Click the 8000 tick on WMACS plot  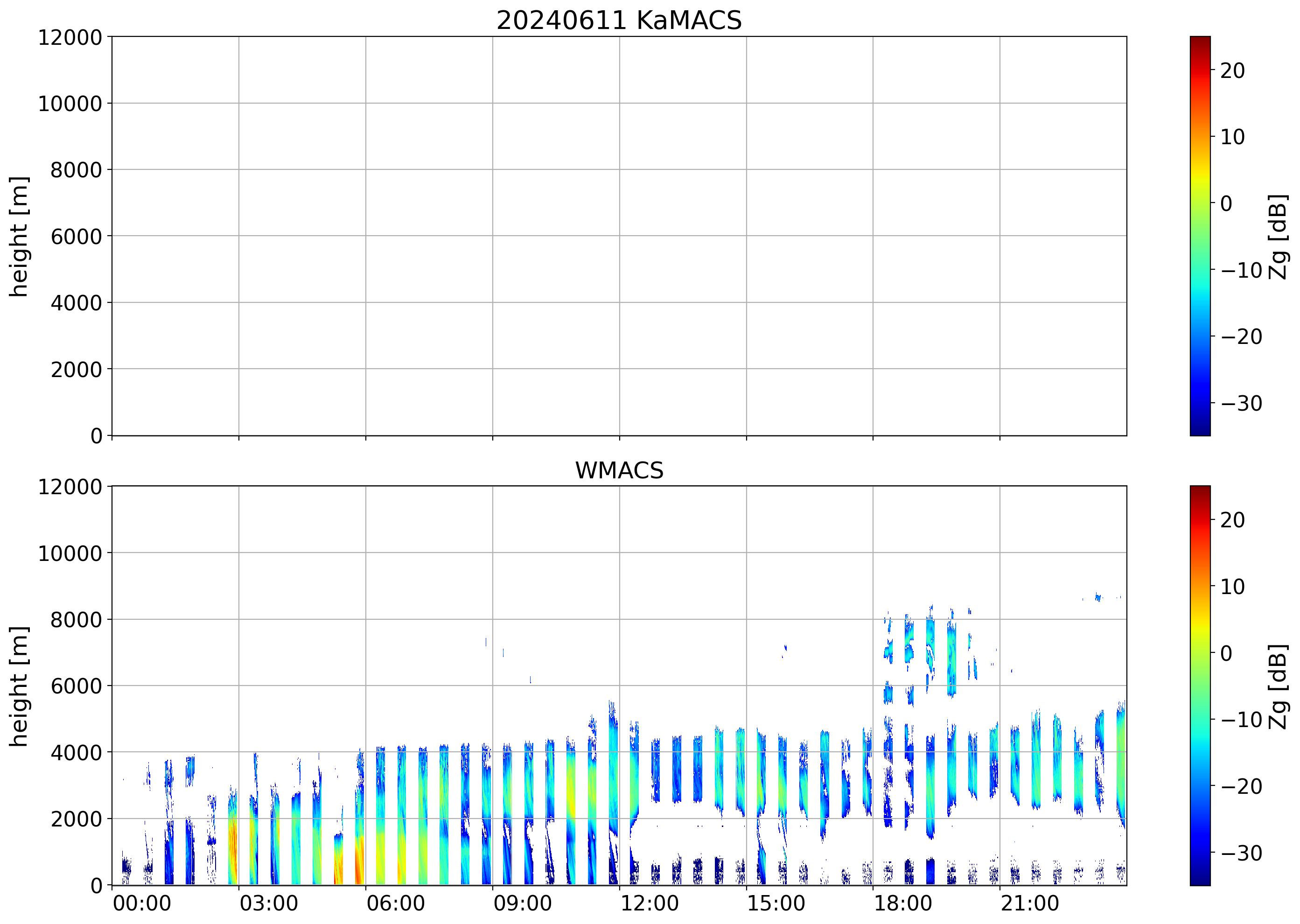tap(76, 620)
